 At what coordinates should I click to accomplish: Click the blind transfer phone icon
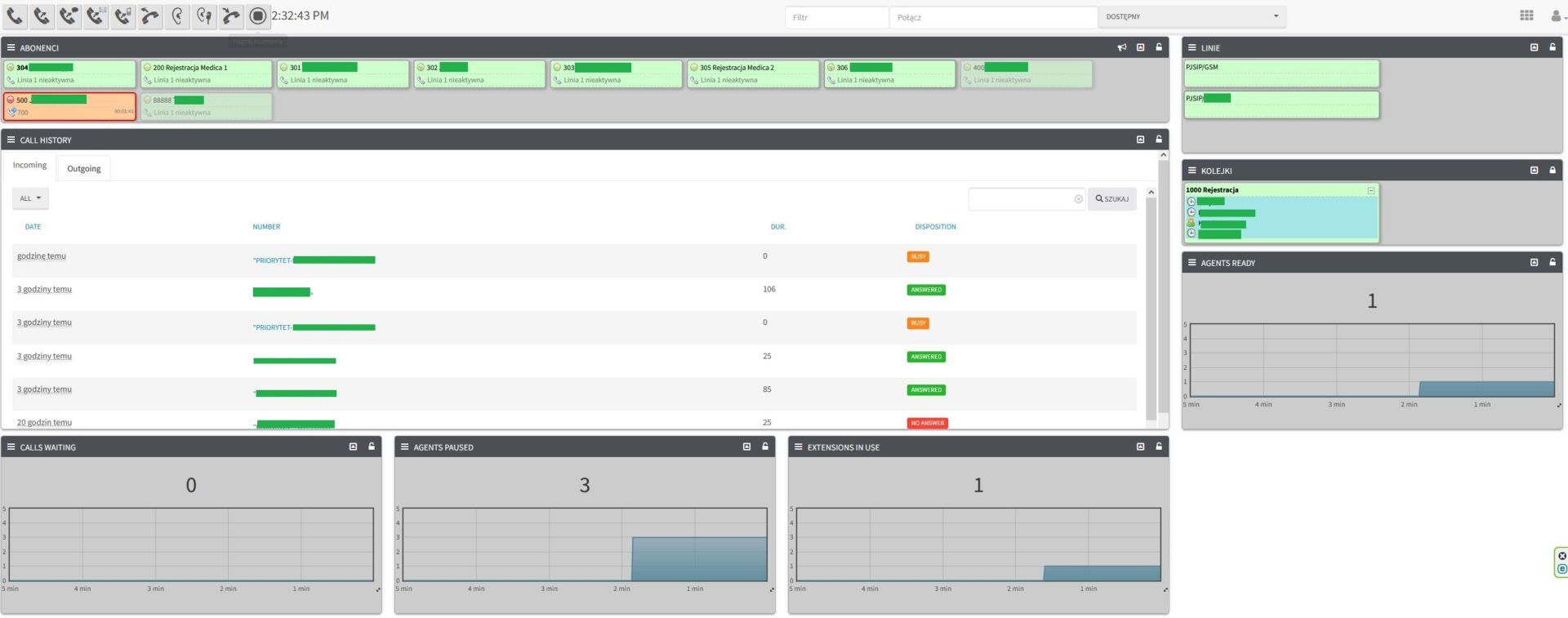42,16
